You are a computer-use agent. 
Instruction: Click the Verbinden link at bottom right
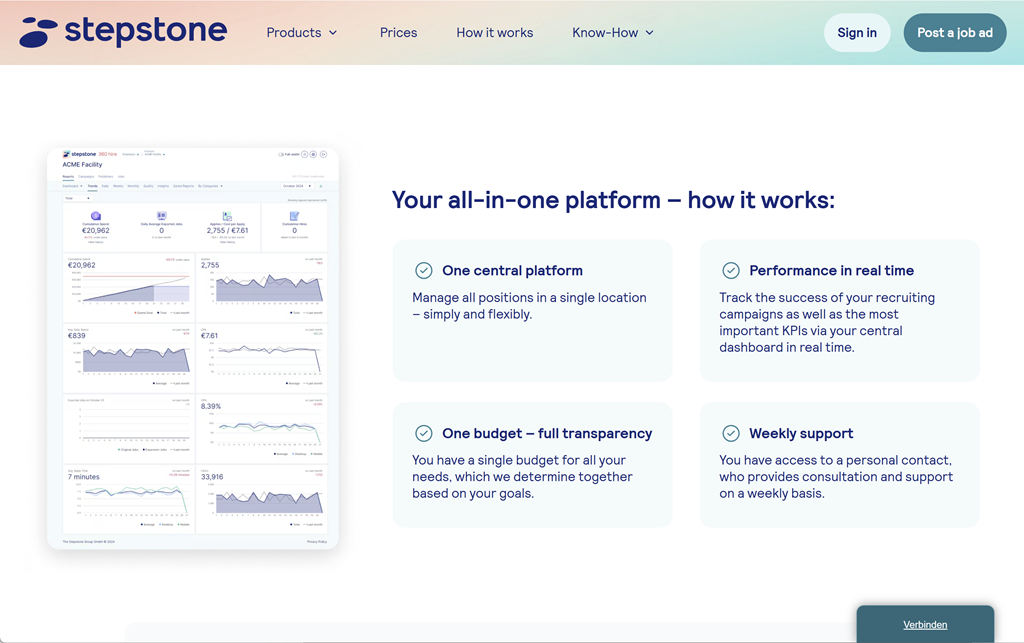click(925, 625)
